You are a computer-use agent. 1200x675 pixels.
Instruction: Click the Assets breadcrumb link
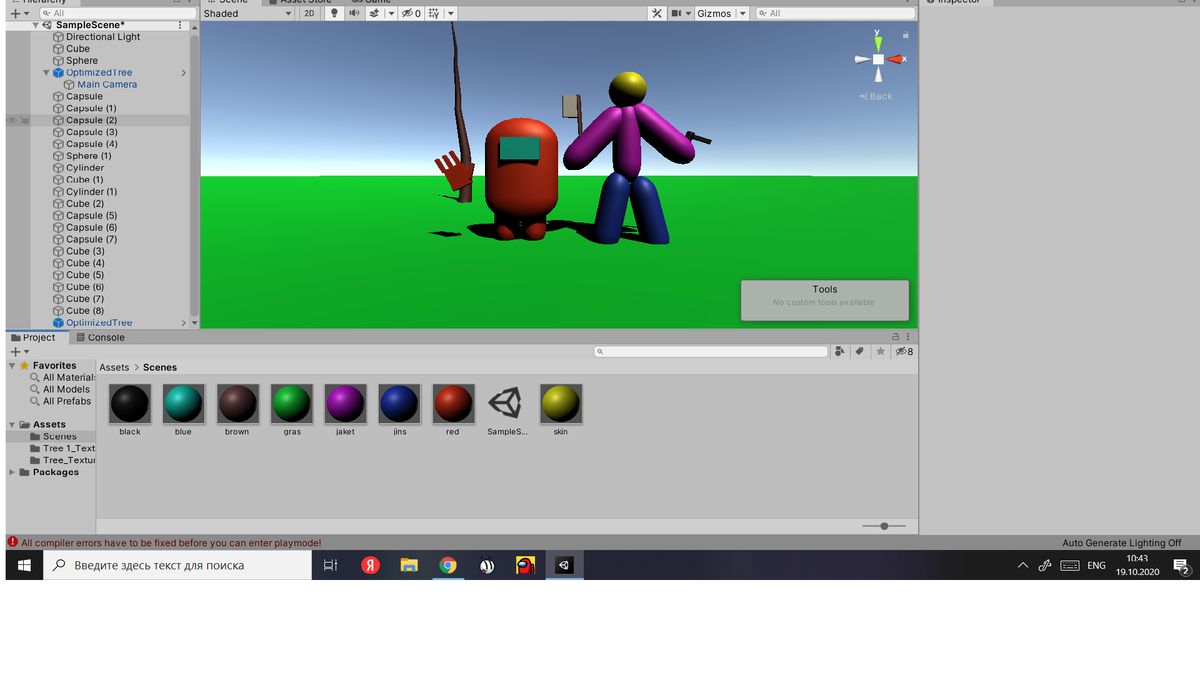pos(114,368)
